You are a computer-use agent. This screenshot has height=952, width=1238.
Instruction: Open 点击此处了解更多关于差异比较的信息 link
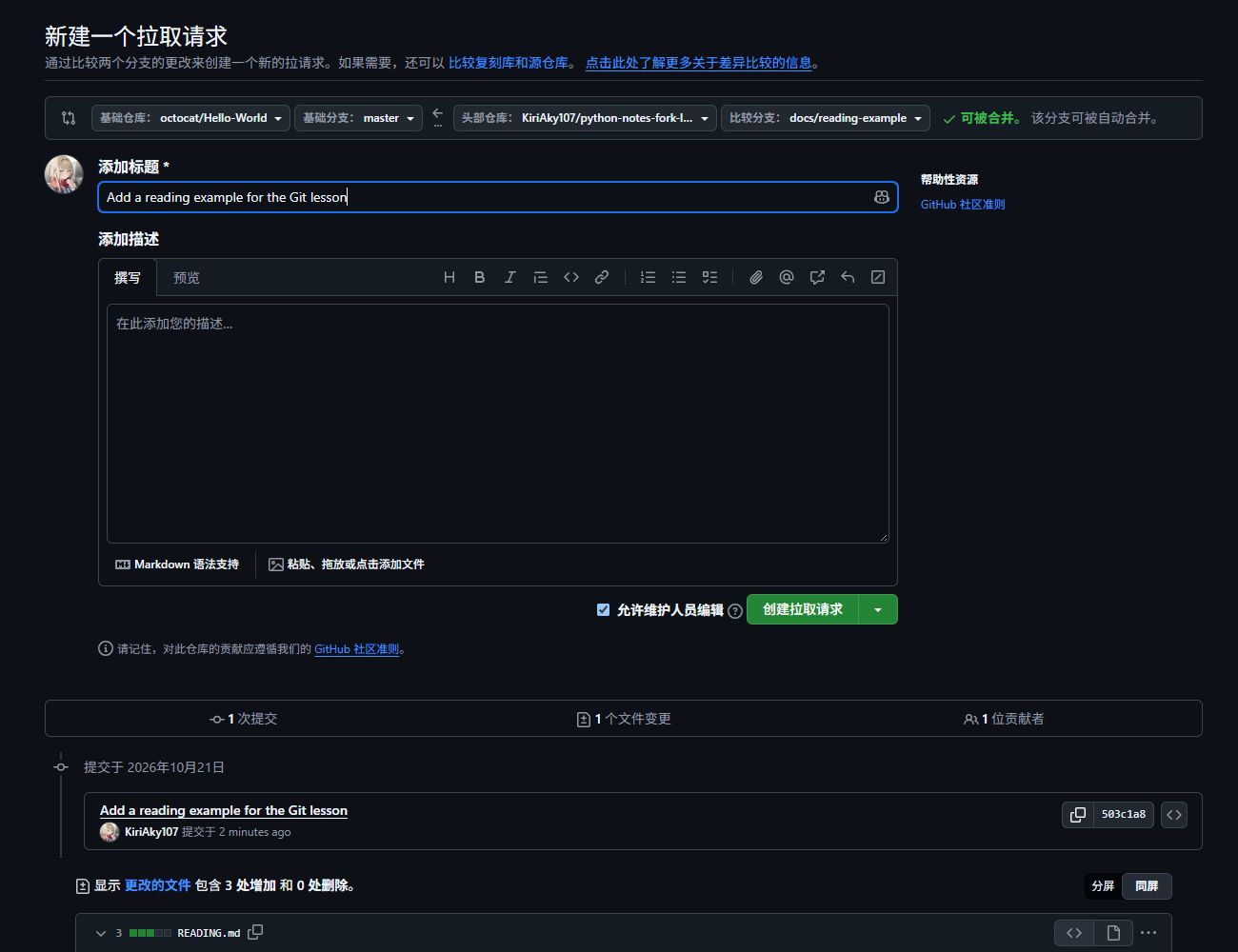[x=699, y=63]
